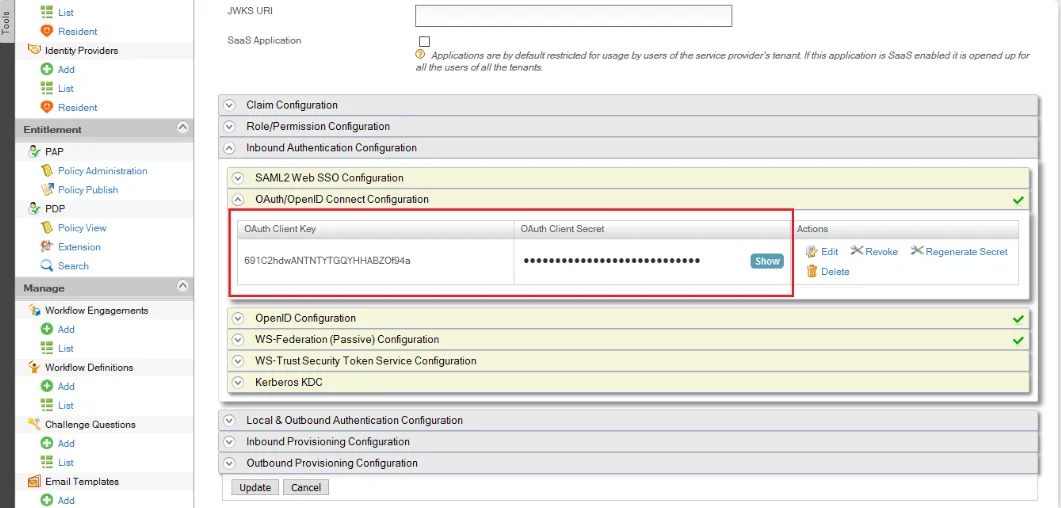This screenshot has height=508, width=1061.
Task: Click the Edit link in Actions
Action: [830, 252]
